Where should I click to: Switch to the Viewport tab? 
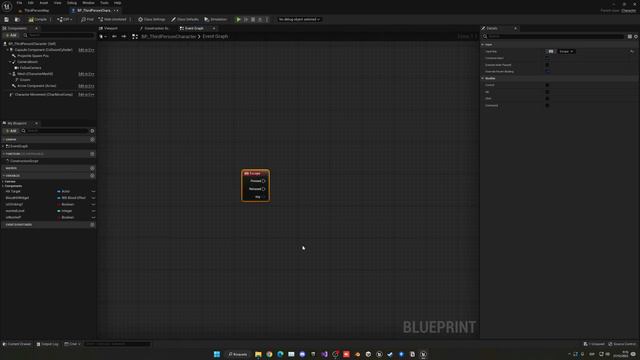pos(109,28)
